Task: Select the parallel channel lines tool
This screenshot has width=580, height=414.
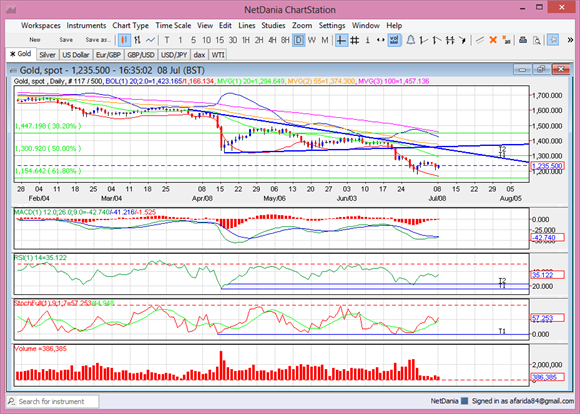Action: [449, 40]
